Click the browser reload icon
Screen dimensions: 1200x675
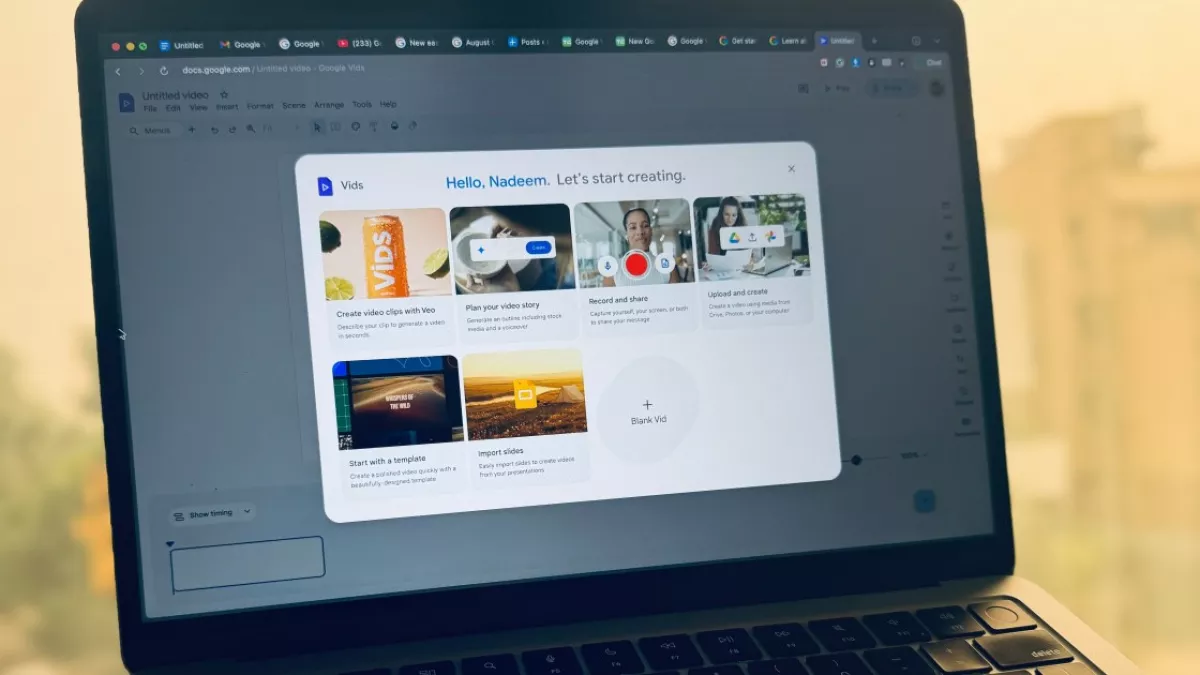pyautogui.click(x=164, y=71)
